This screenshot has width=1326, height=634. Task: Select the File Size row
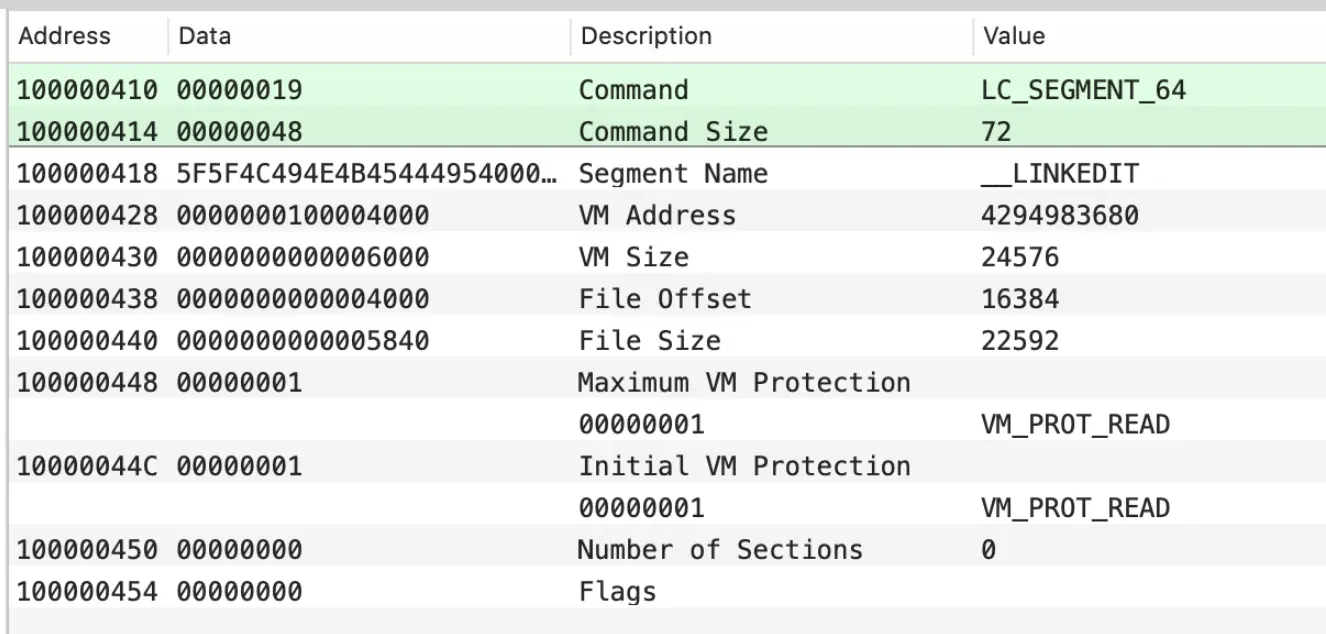[x=650, y=341]
